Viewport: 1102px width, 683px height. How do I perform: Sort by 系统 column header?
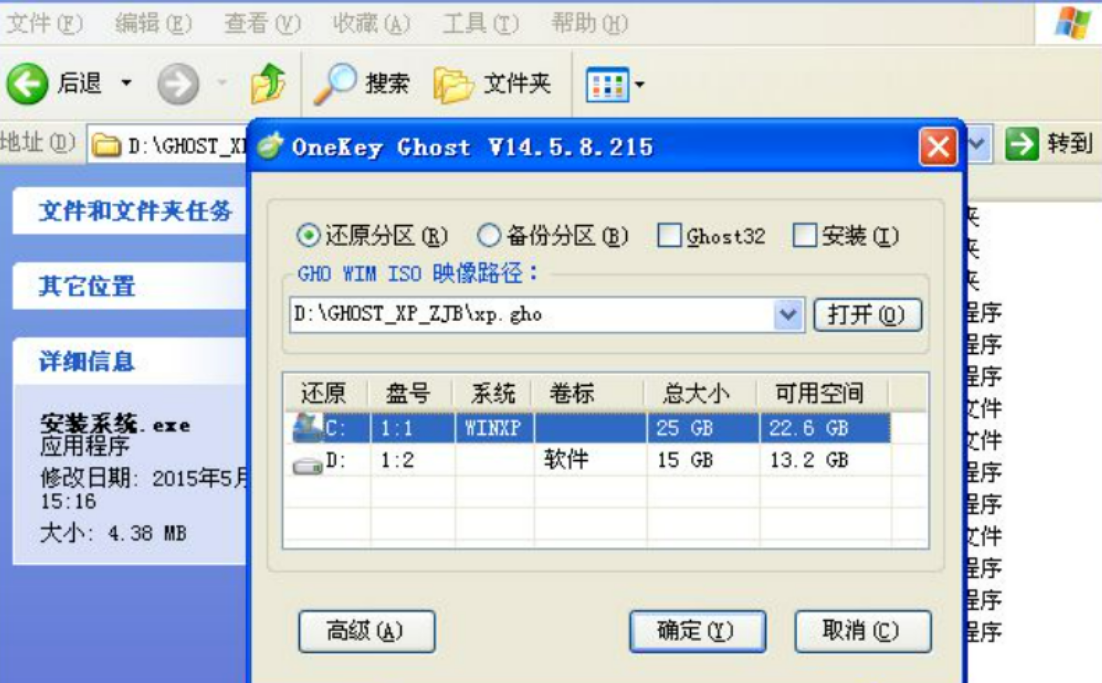493,392
